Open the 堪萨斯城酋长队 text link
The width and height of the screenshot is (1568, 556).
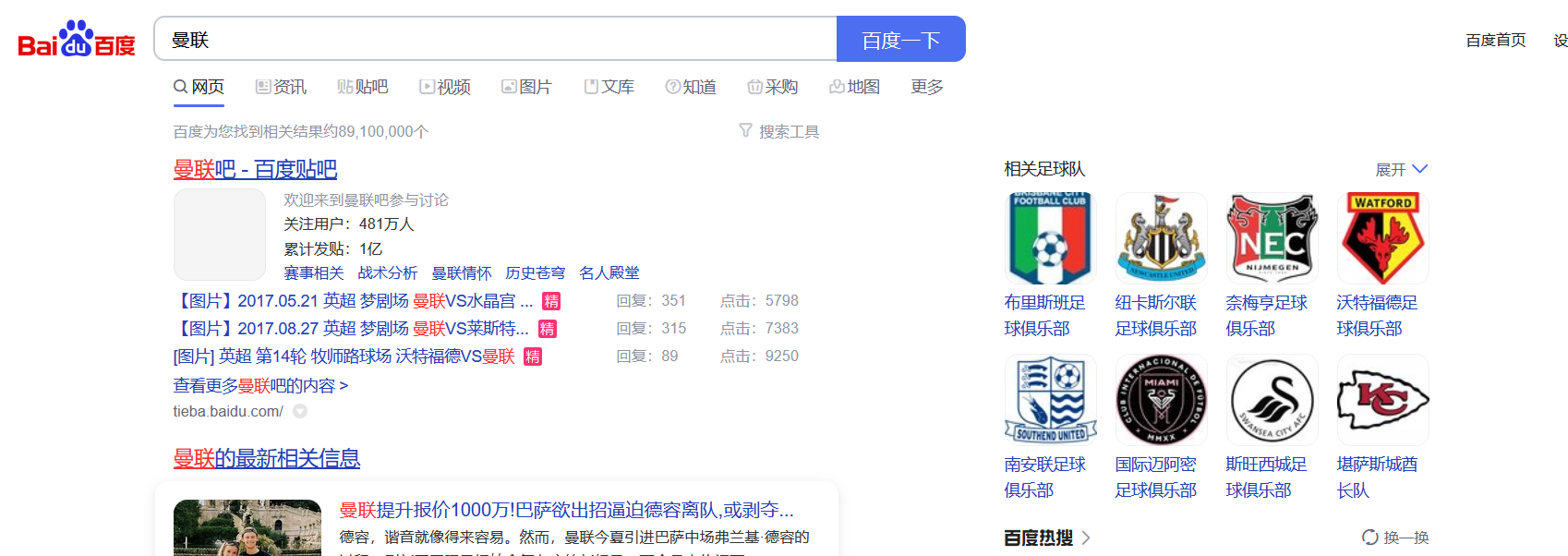pyautogui.click(x=1378, y=477)
